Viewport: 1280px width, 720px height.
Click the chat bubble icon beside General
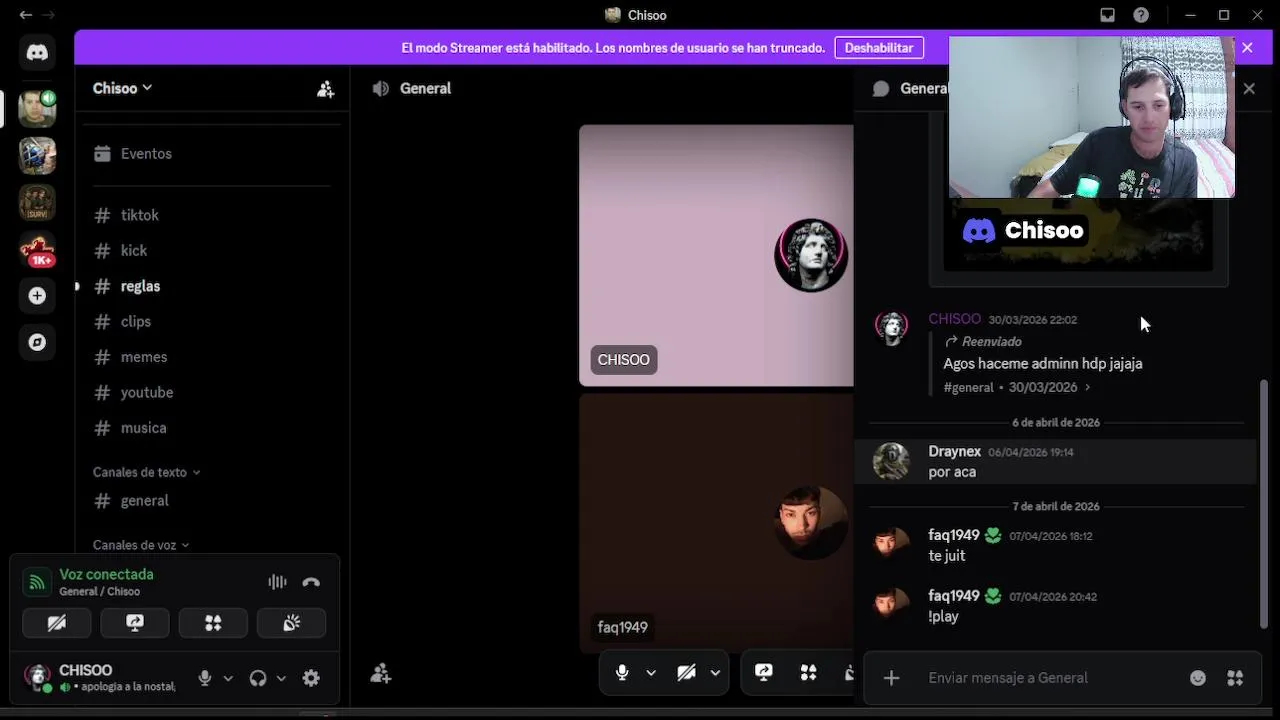click(x=881, y=88)
